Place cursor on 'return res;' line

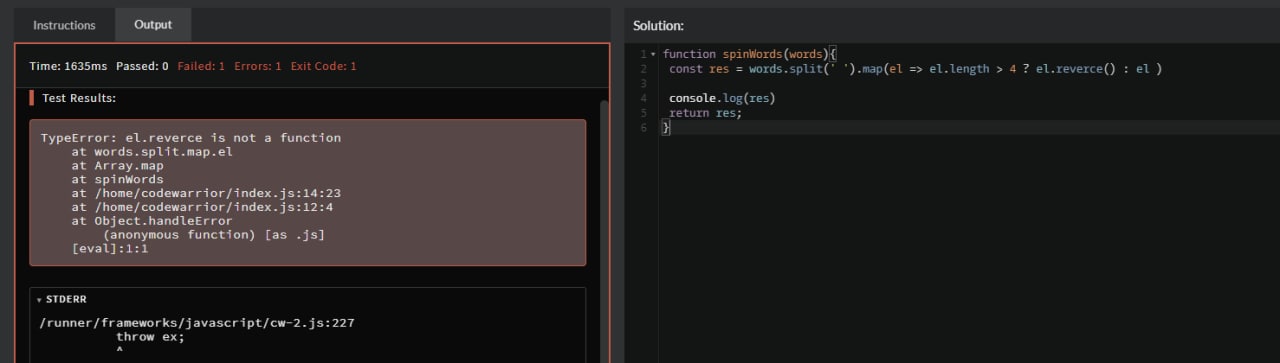(706, 113)
